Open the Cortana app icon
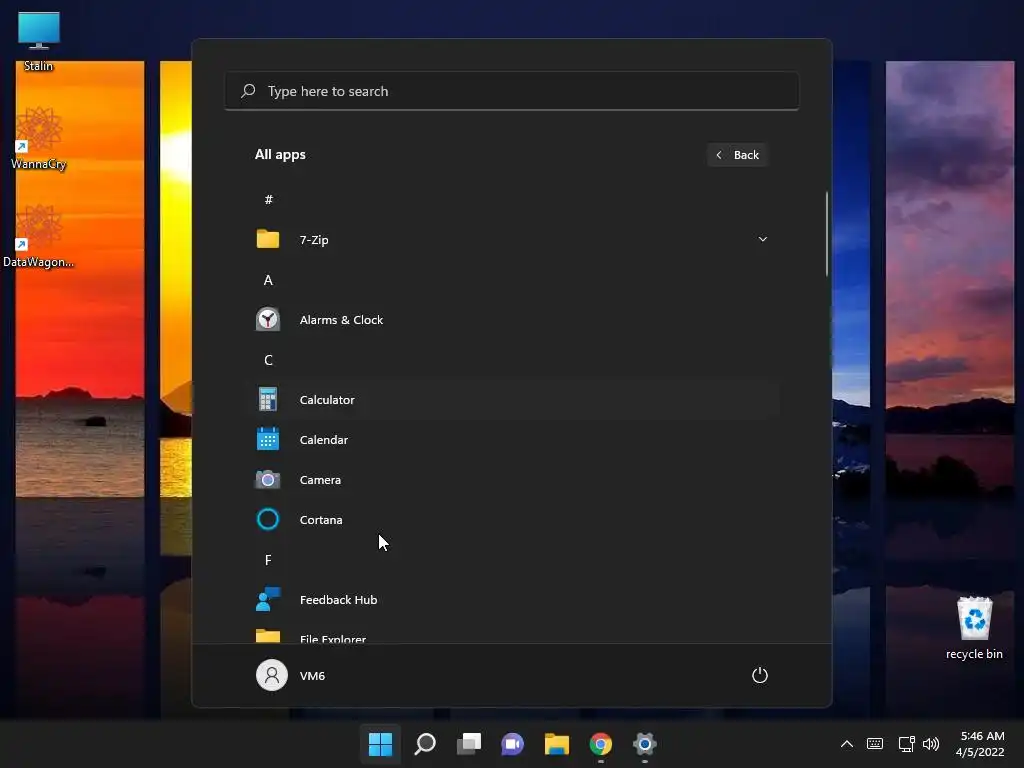1024x768 pixels. 268,519
